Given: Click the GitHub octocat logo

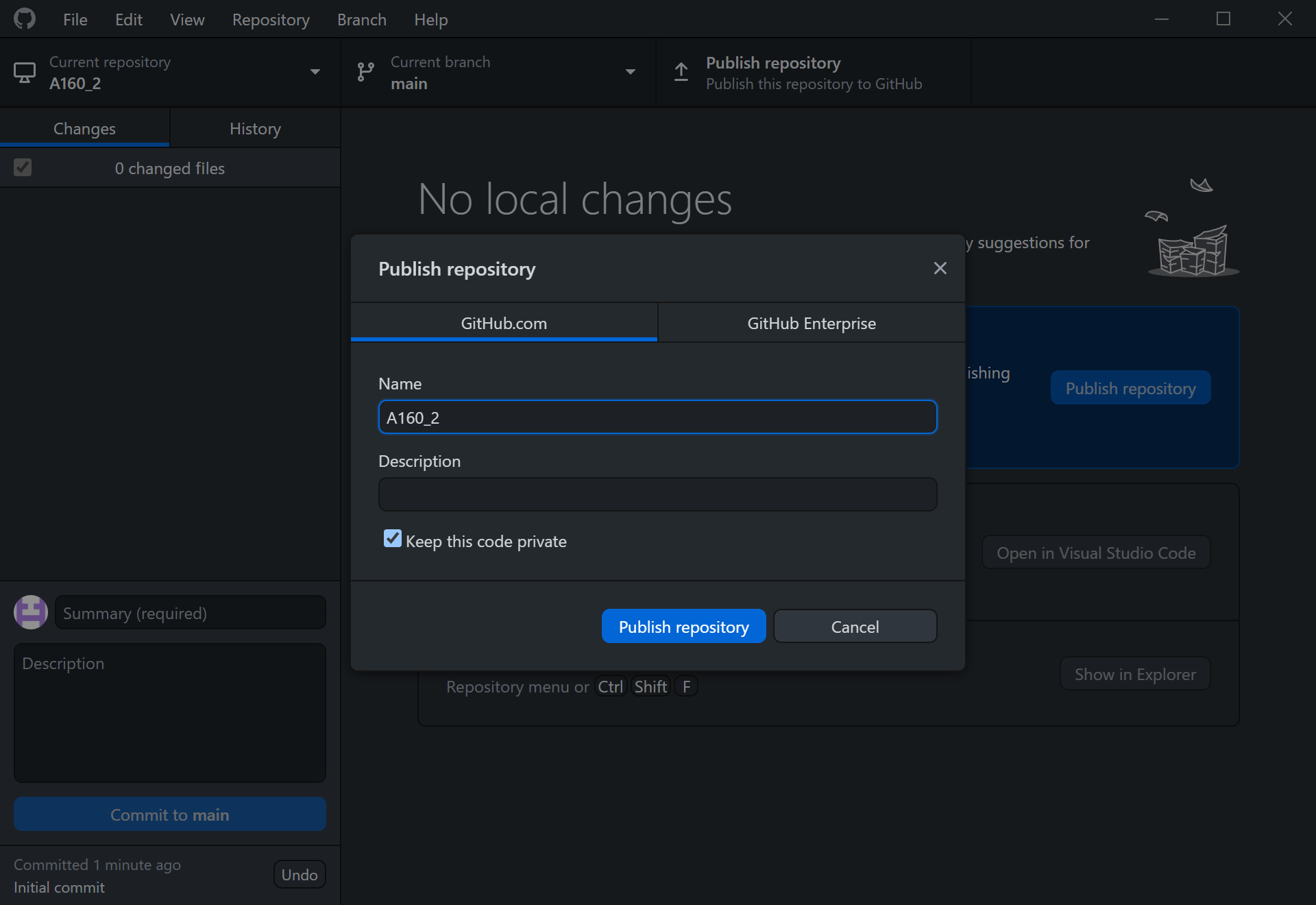Looking at the screenshot, I should 25,19.
